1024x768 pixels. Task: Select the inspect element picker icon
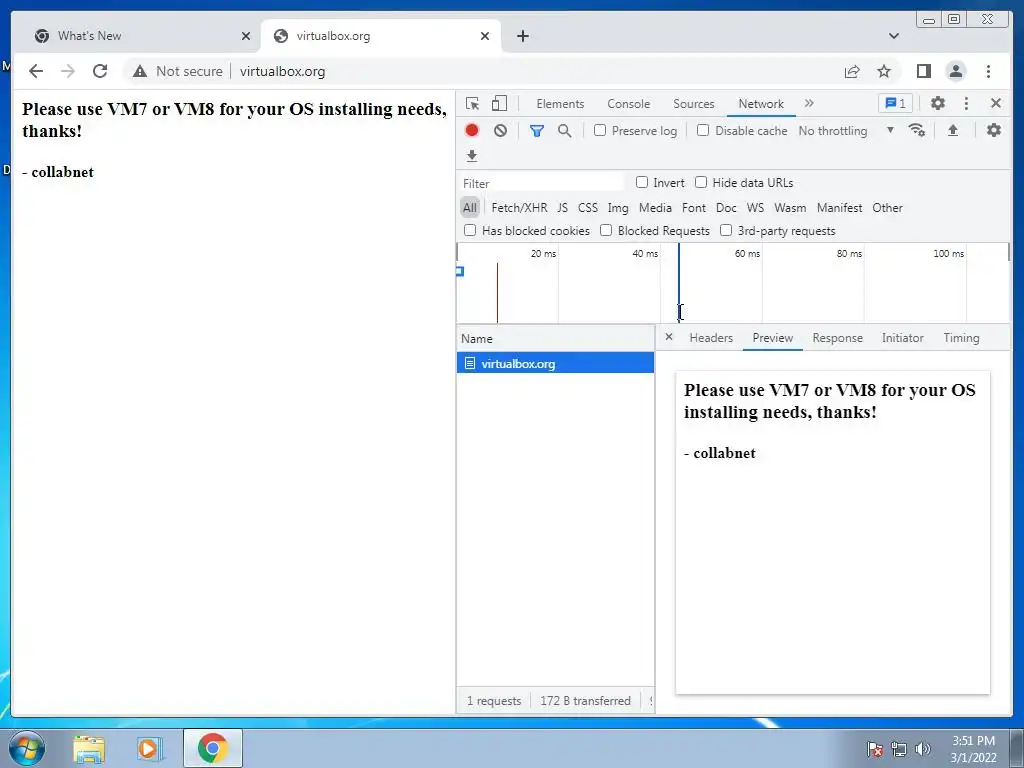pos(472,103)
